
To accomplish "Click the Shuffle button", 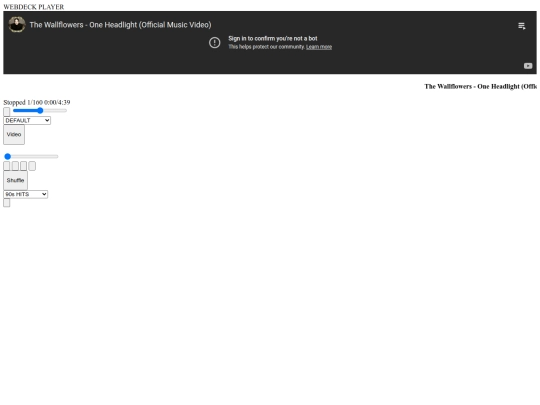I will 15,180.
